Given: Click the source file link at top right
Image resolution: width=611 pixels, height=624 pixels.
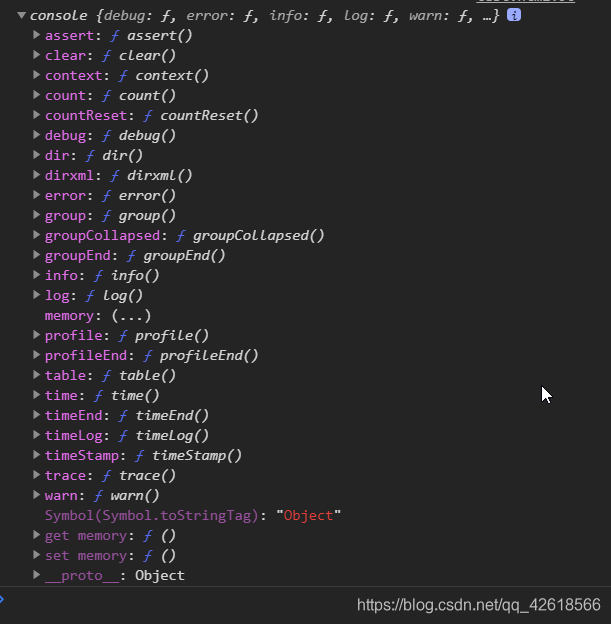Looking at the screenshot, I should point(525,1).
